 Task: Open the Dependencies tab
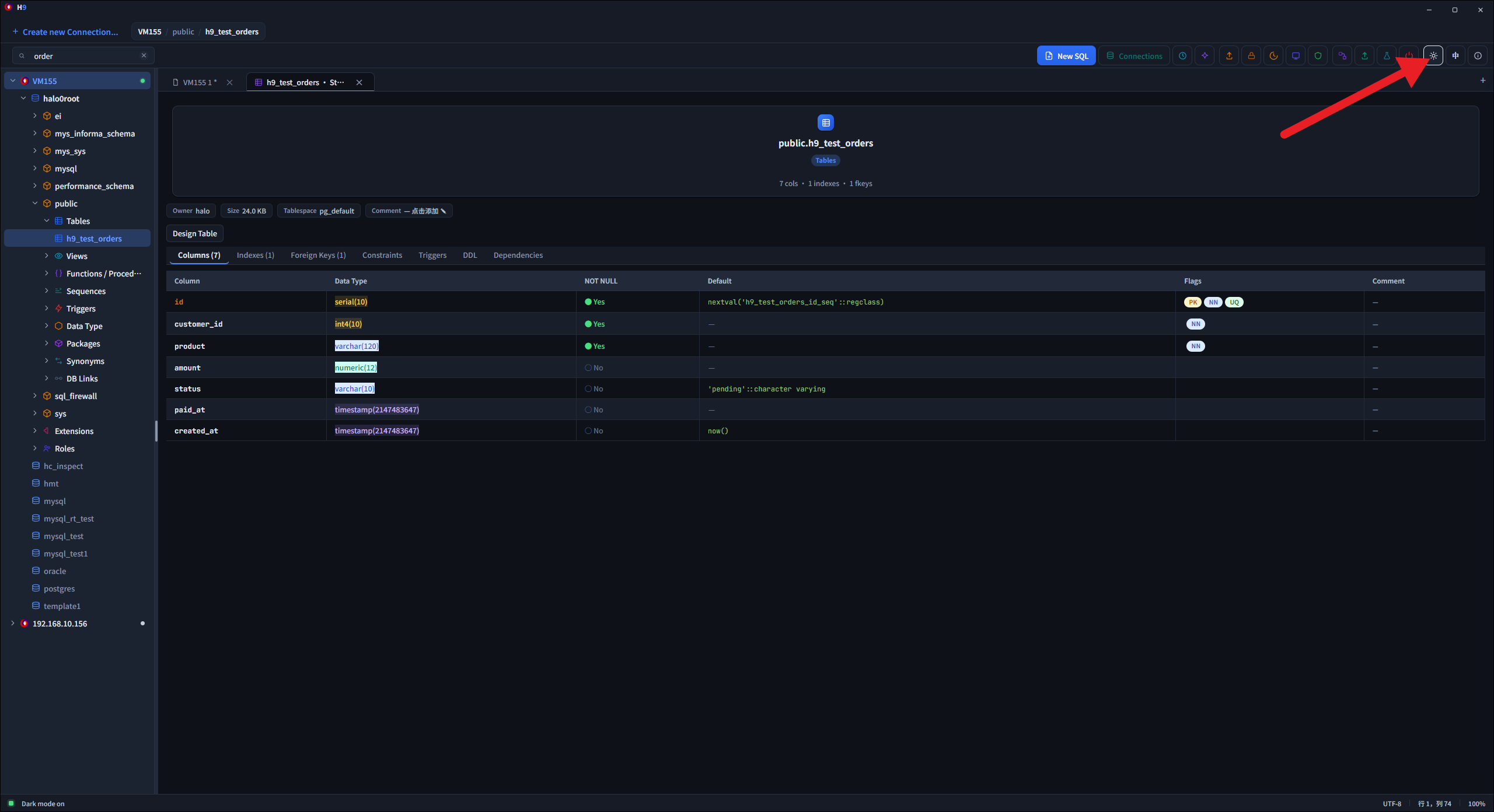(x=518, y=256)
